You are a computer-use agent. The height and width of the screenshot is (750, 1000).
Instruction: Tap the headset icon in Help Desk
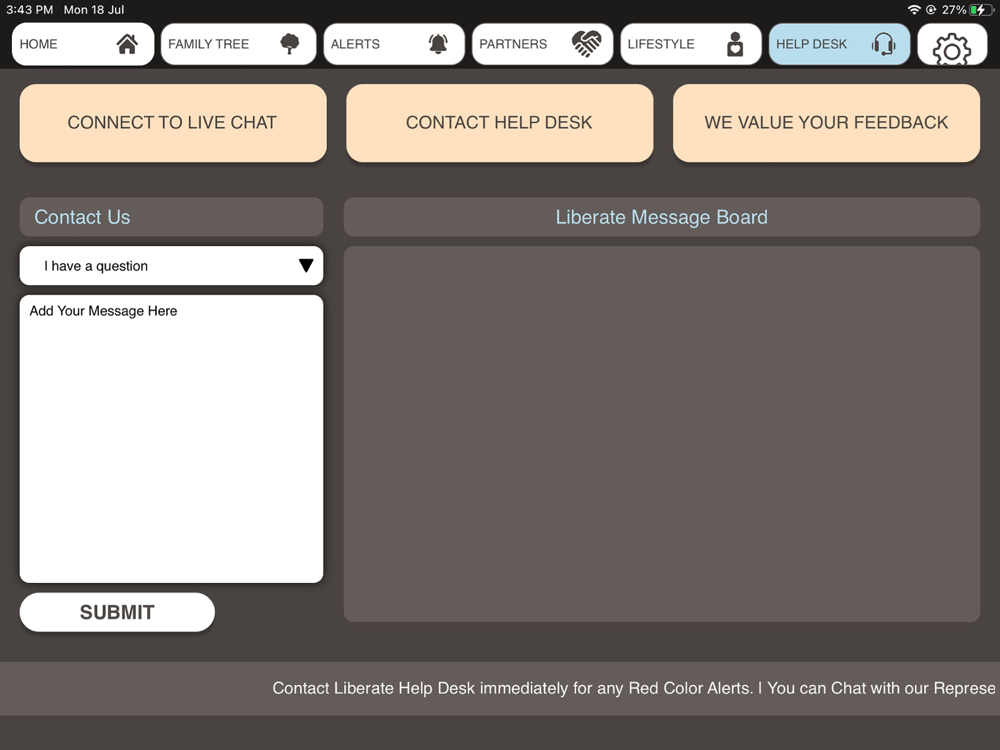click(x=883, y=44)
